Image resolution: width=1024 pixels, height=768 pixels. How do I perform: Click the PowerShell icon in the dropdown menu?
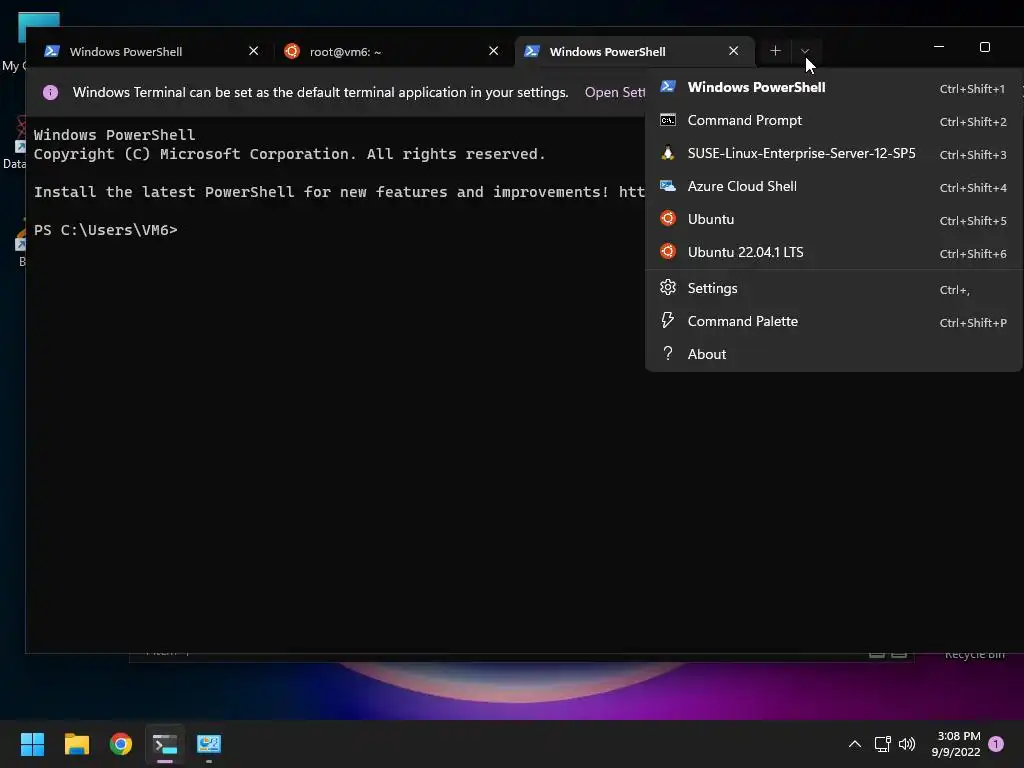667,87
